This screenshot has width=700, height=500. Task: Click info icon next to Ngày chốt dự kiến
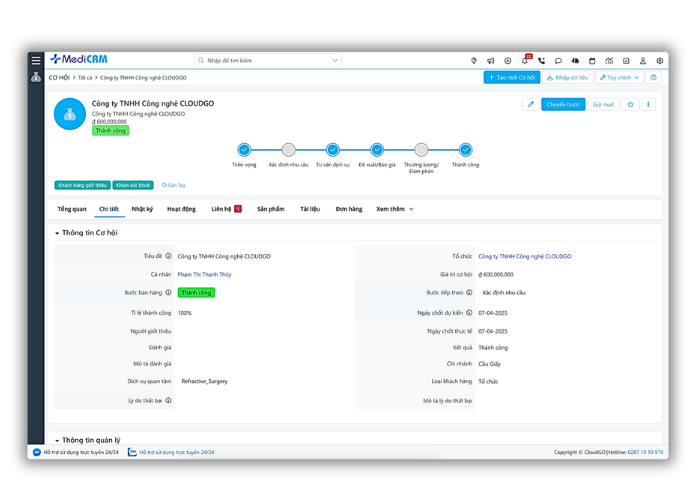(469, 313)
